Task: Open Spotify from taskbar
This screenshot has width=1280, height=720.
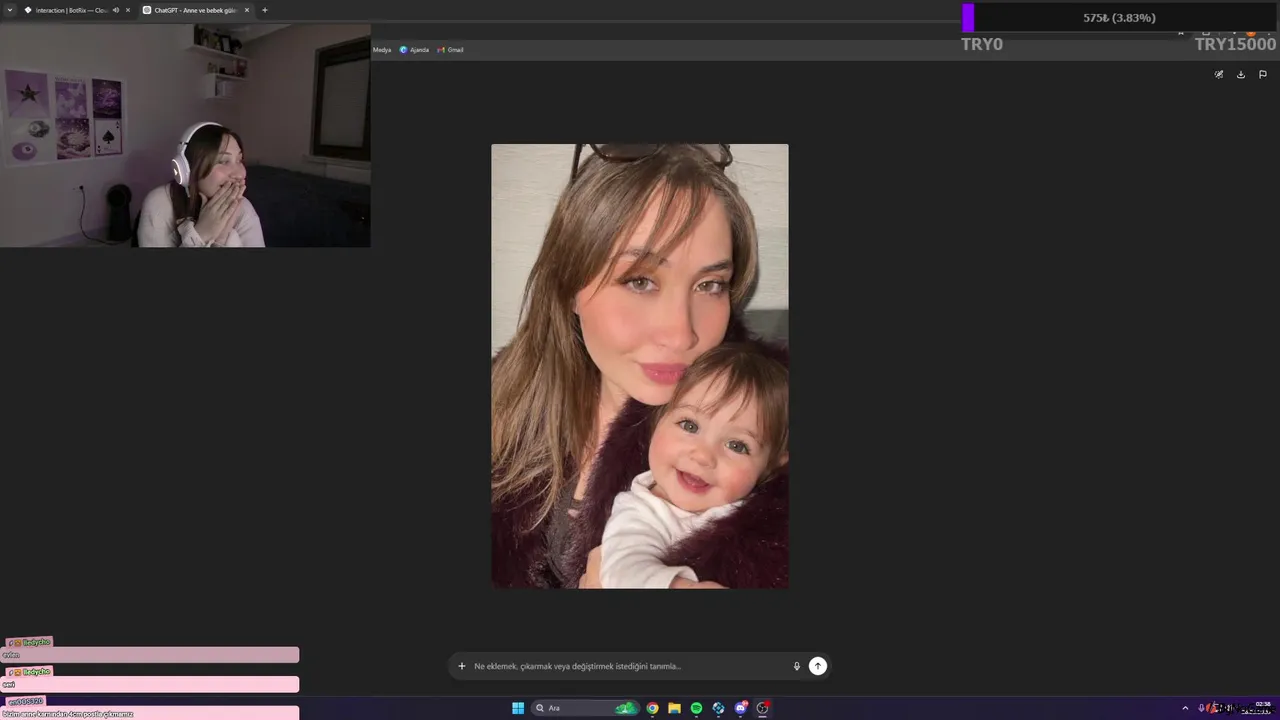Action: 696,708
